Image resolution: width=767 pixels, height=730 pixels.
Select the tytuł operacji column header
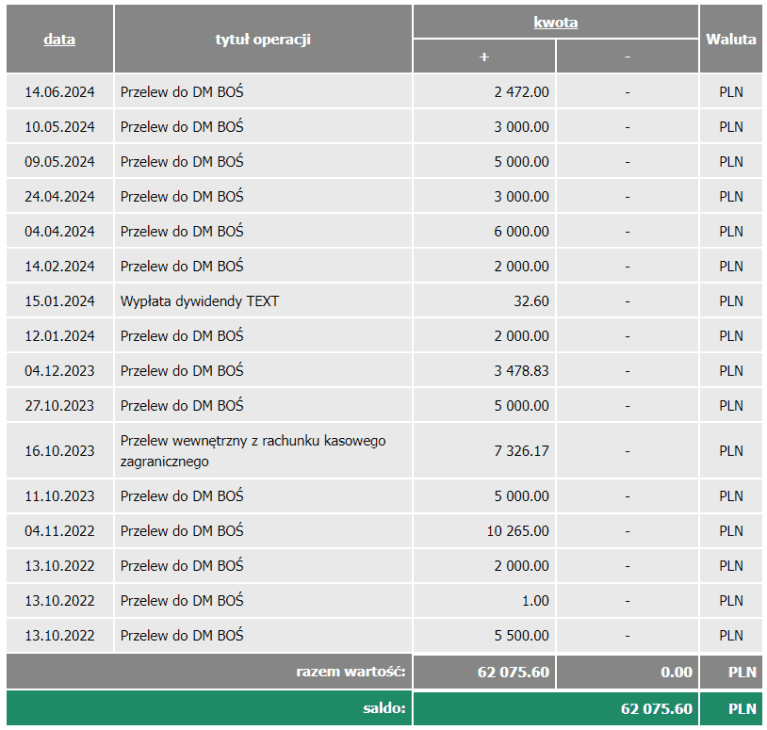(x=263, y=40)
